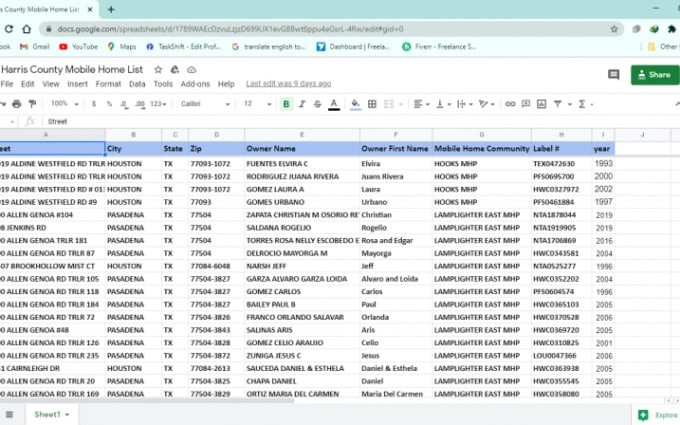Open the Fiverr bookmark
Image resolution: width=680 pixels, height=425 pixels.
[x=439, y=46]
